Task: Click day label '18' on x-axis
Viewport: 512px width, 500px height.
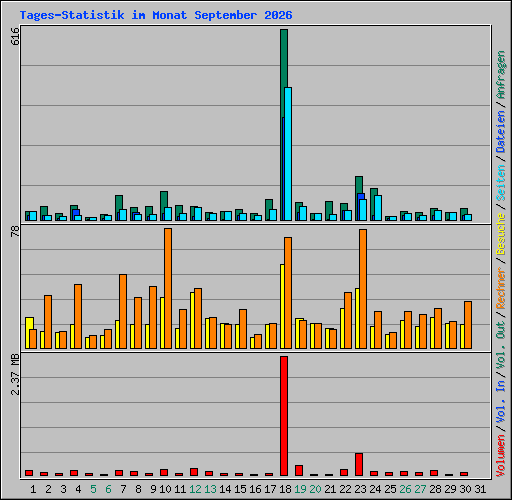Action: 285,489
